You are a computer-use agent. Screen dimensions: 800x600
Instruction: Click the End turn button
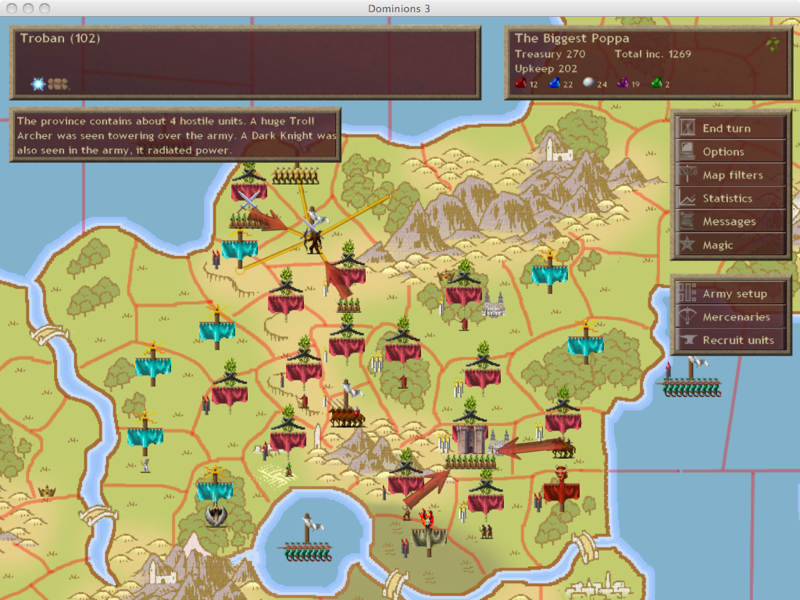click(730, 128)
